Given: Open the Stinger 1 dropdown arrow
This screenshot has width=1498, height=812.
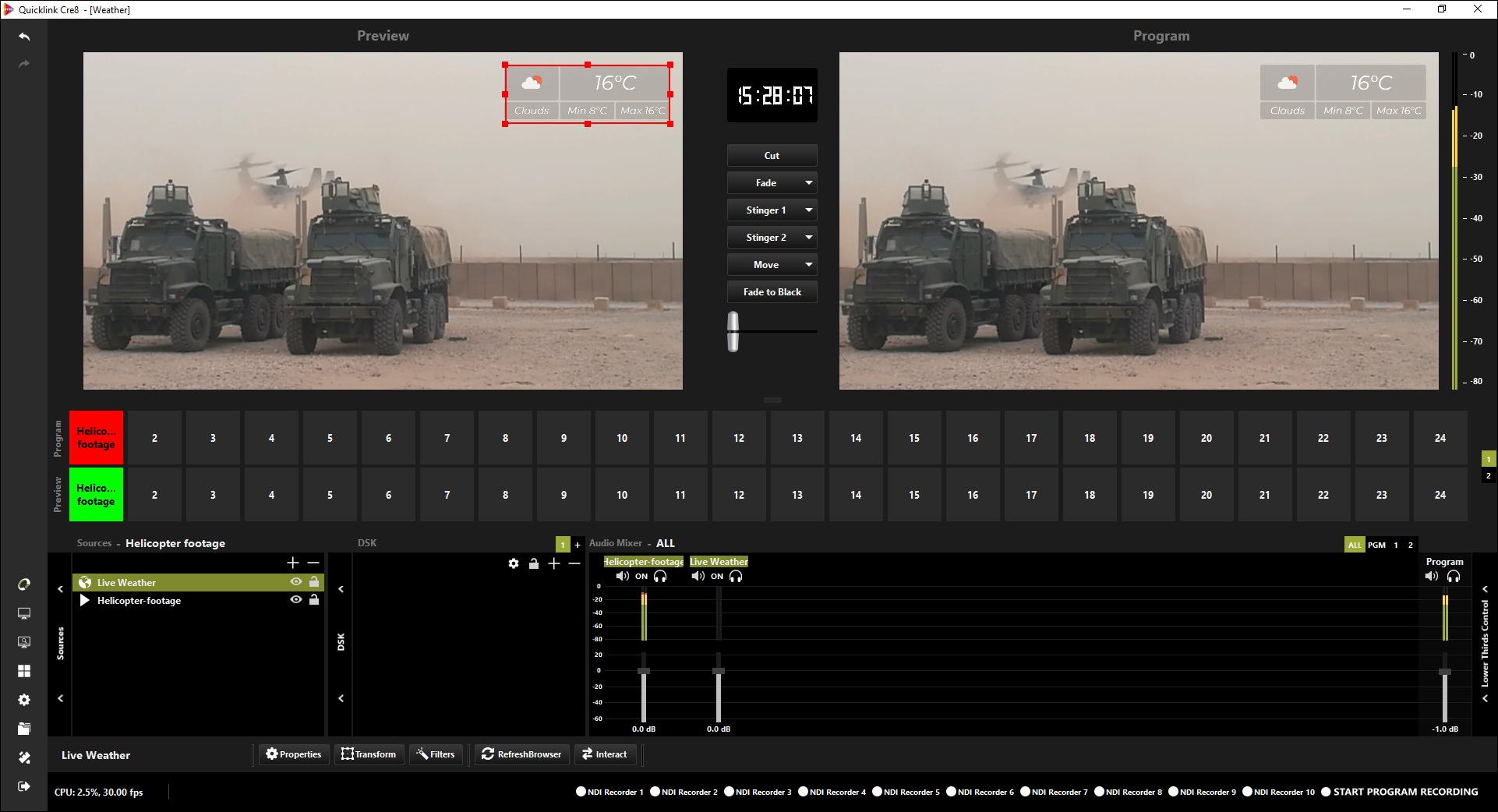Looking at the screenshot, I should pyautogui.click(x=809, y=210).
